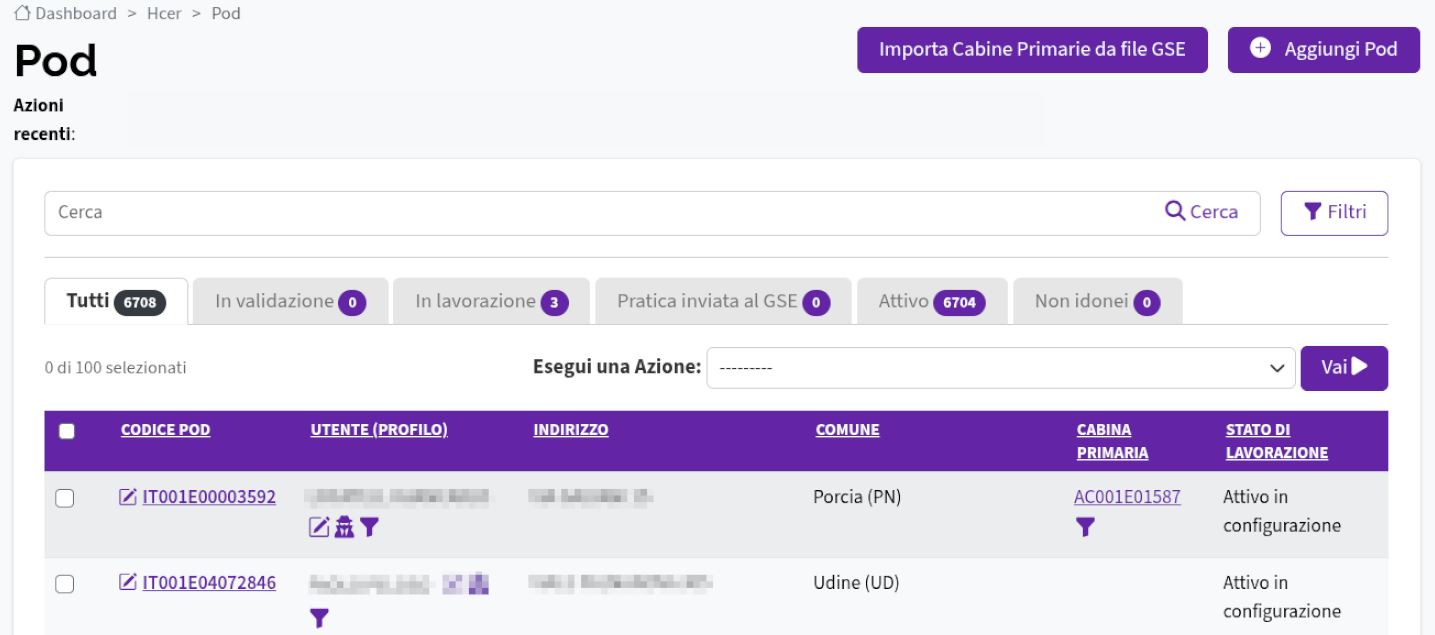Open pod IT001E00003592
This screenshot has height=635, width=1435.
click(x=209, y=497)
